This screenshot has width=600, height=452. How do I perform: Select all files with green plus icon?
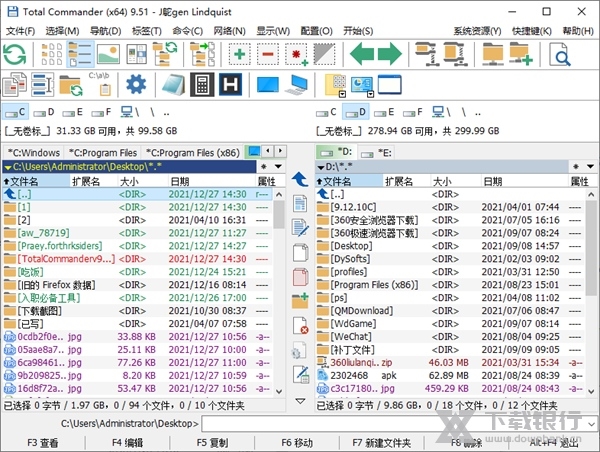pos(240,54)
